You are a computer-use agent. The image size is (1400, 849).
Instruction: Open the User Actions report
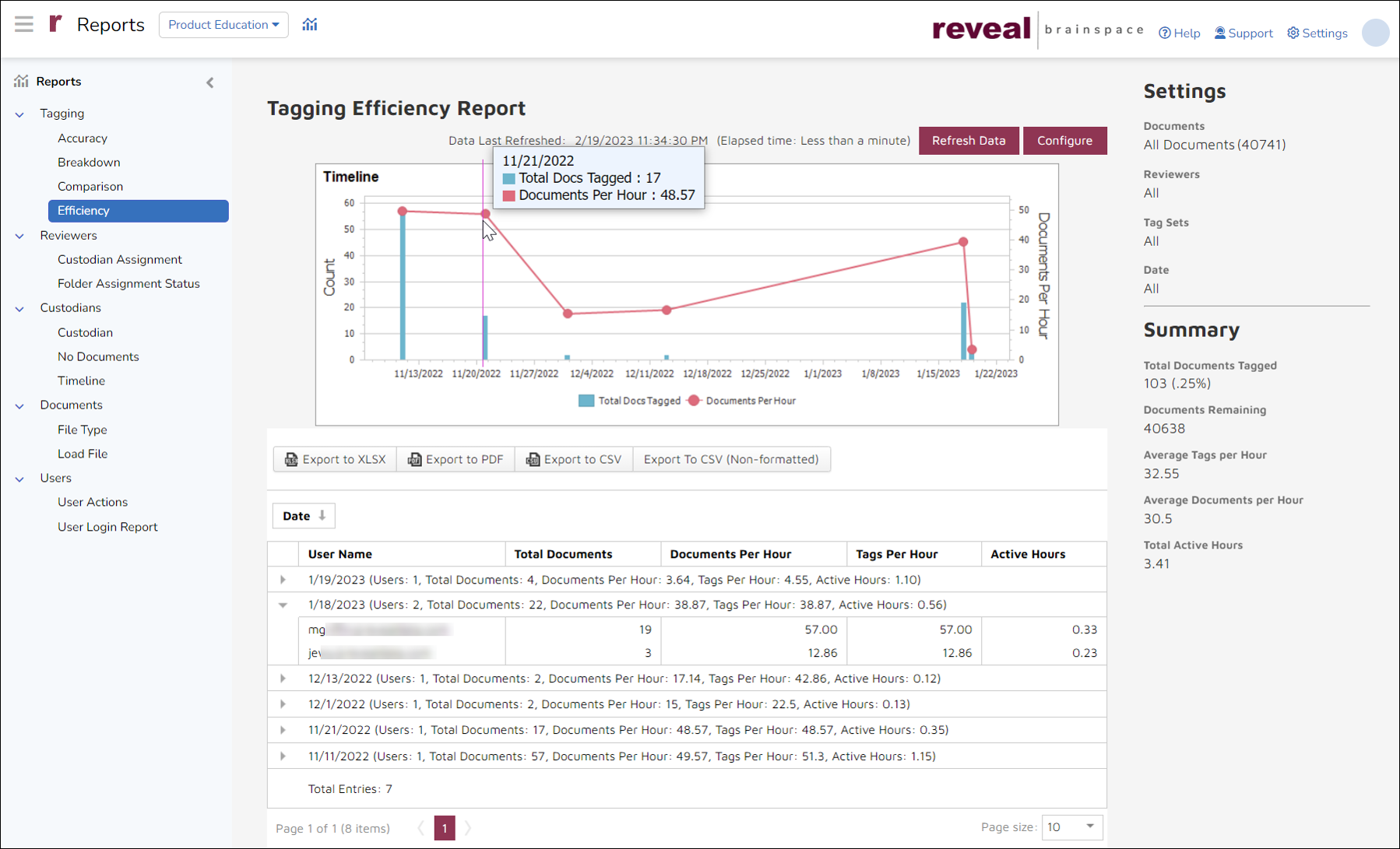(93, 503)
